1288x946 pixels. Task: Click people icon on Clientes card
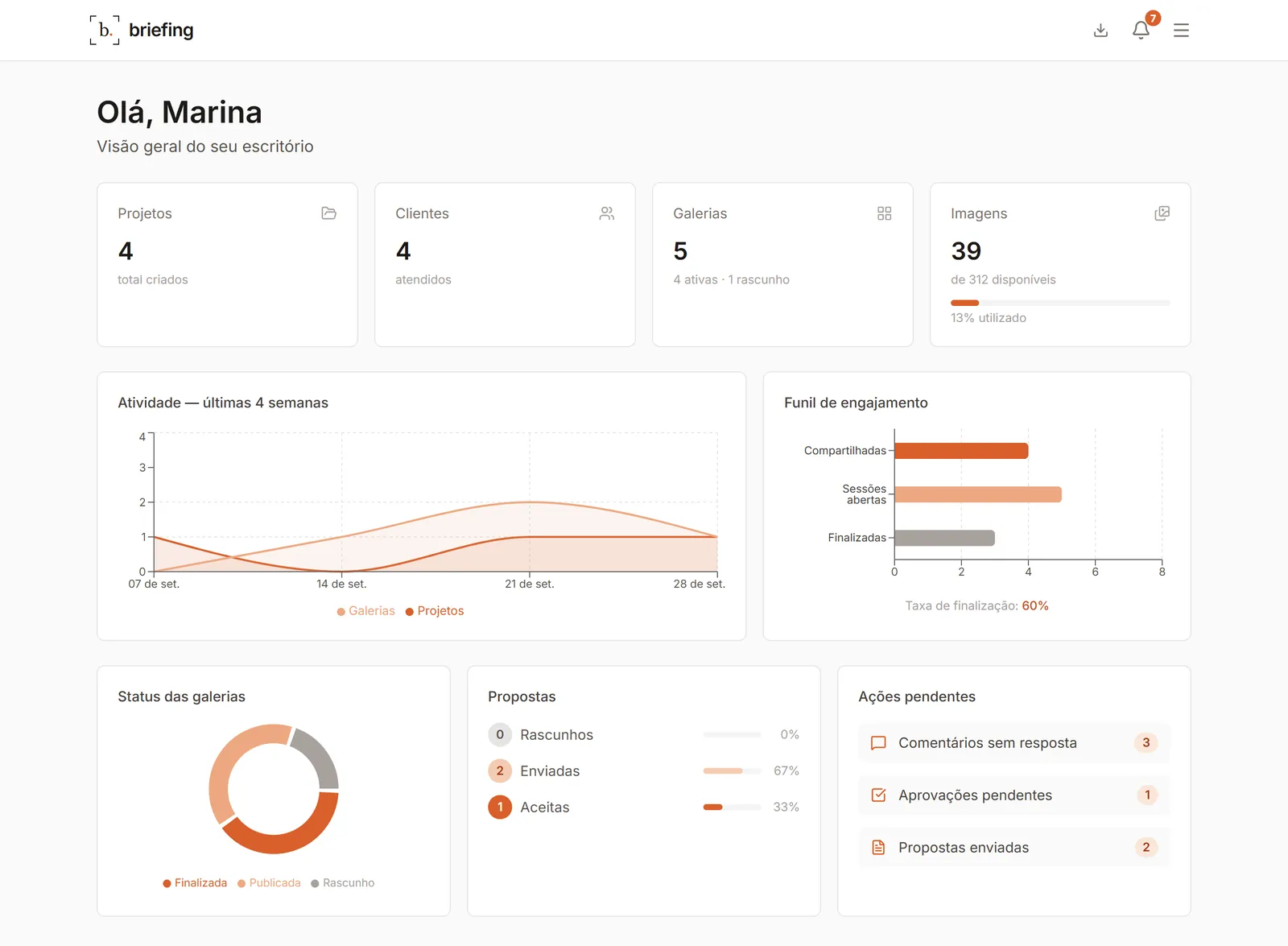607,213
